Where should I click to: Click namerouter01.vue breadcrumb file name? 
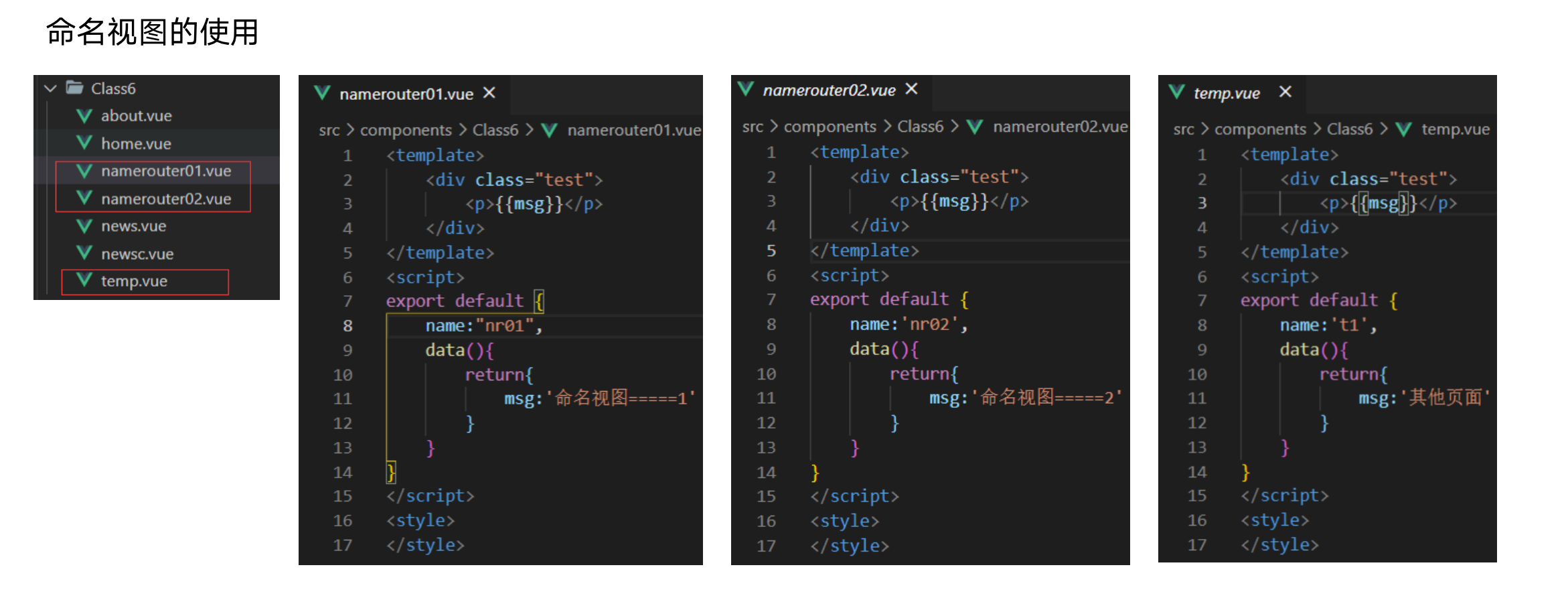634,131
